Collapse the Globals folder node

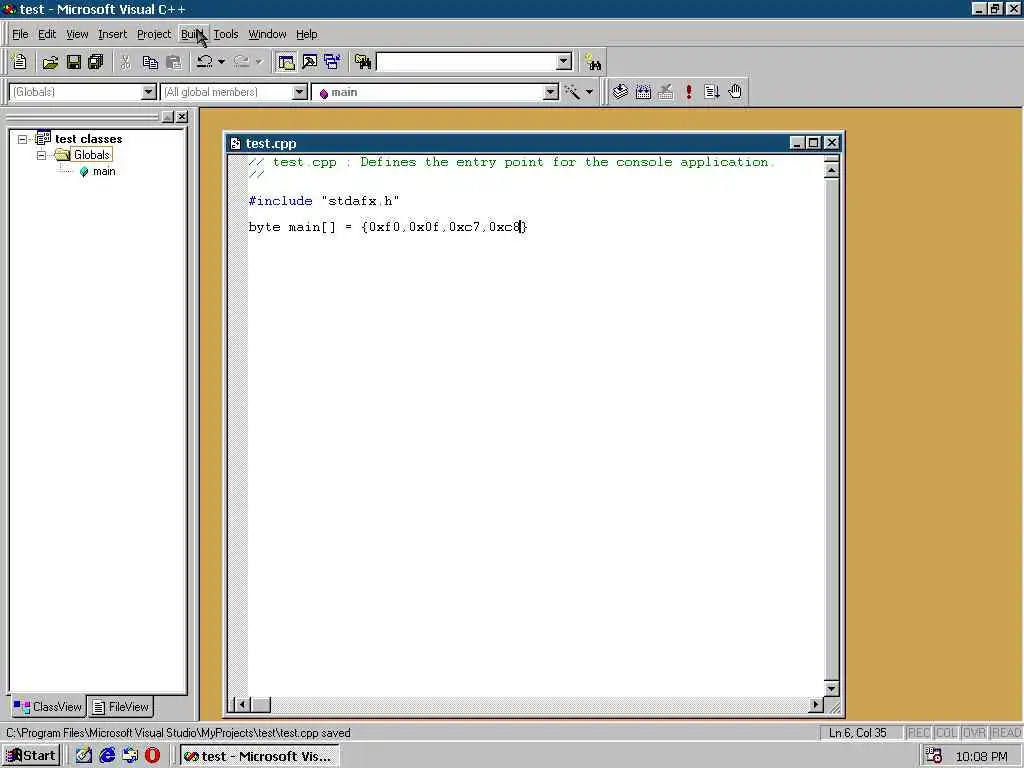coord(41,155)
